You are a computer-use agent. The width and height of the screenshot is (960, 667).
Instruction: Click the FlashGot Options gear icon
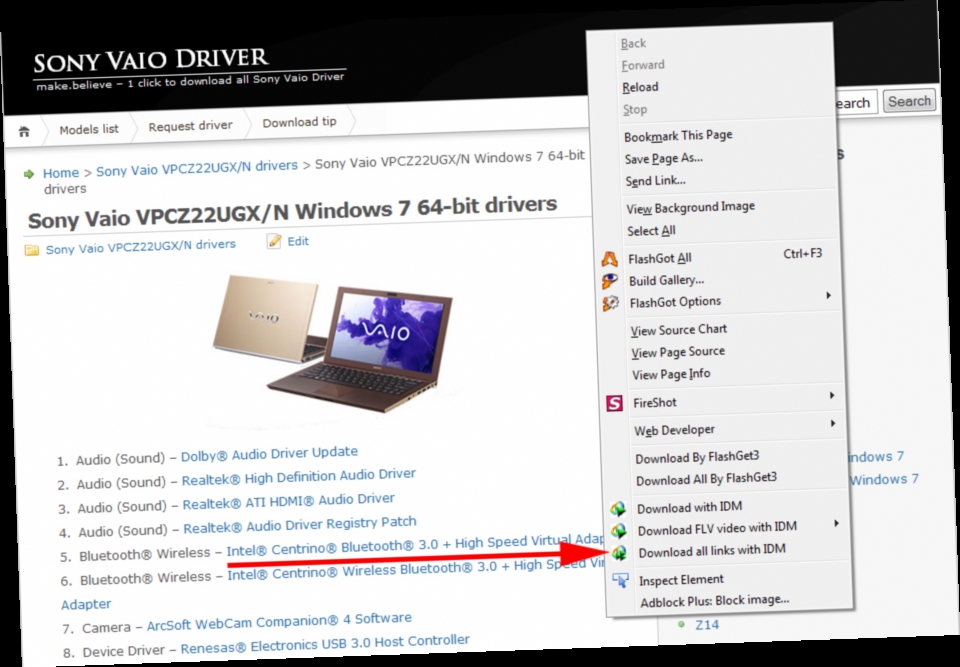(610, 303)
